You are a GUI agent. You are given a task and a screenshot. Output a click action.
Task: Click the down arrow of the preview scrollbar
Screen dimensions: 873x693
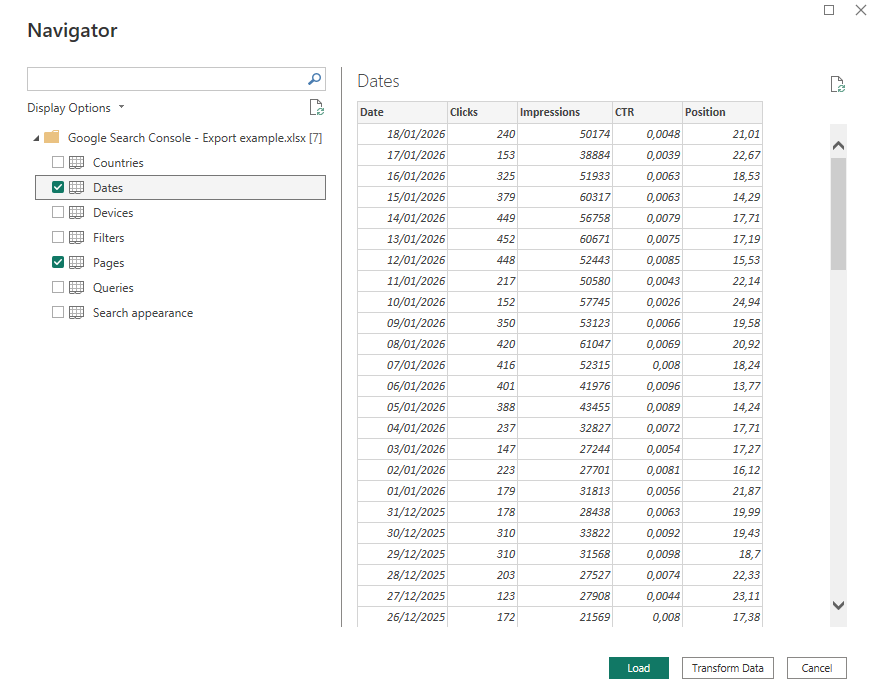pos(840,605)
